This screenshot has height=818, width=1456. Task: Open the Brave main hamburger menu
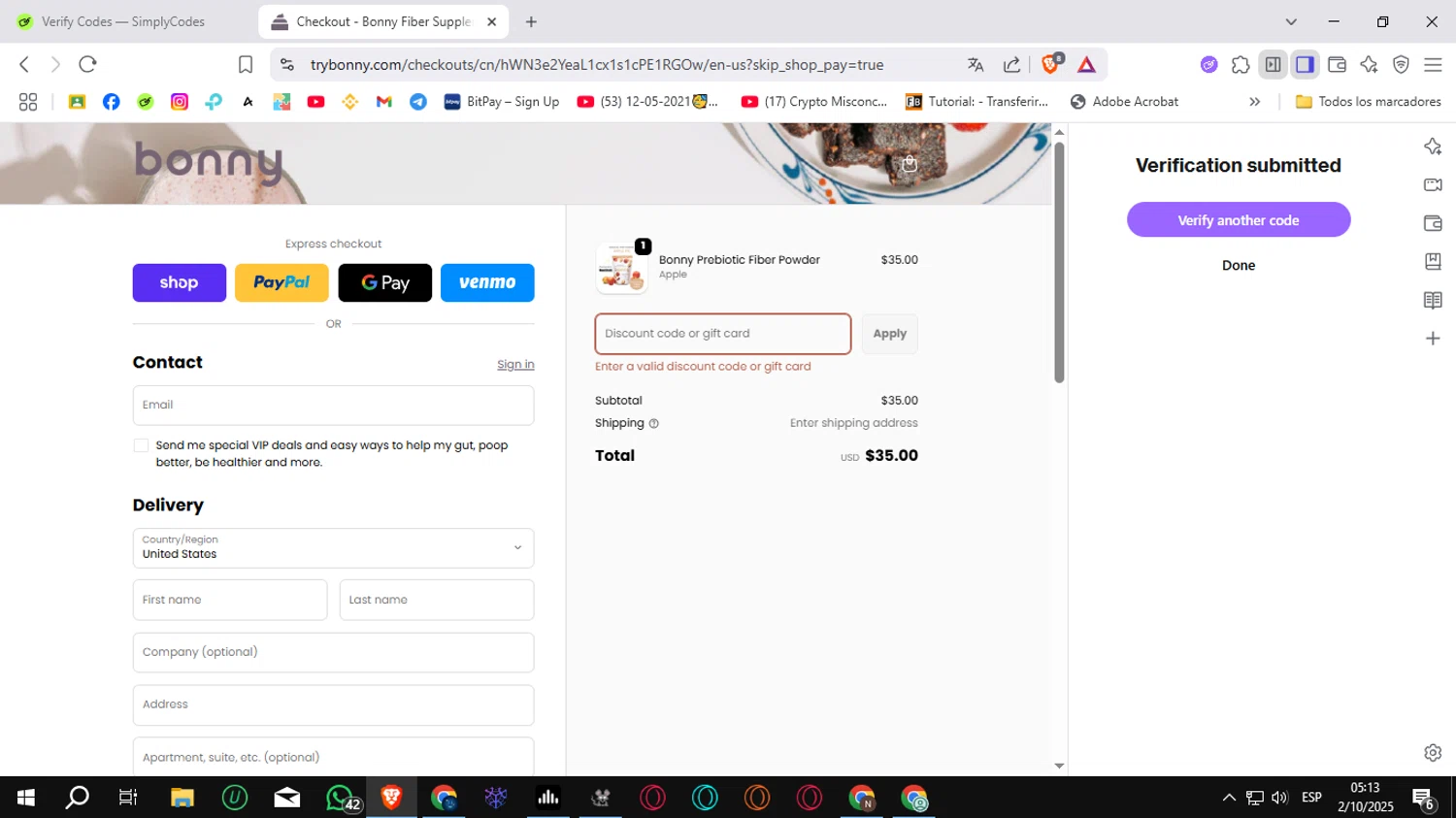click(x=1433, y=64)
